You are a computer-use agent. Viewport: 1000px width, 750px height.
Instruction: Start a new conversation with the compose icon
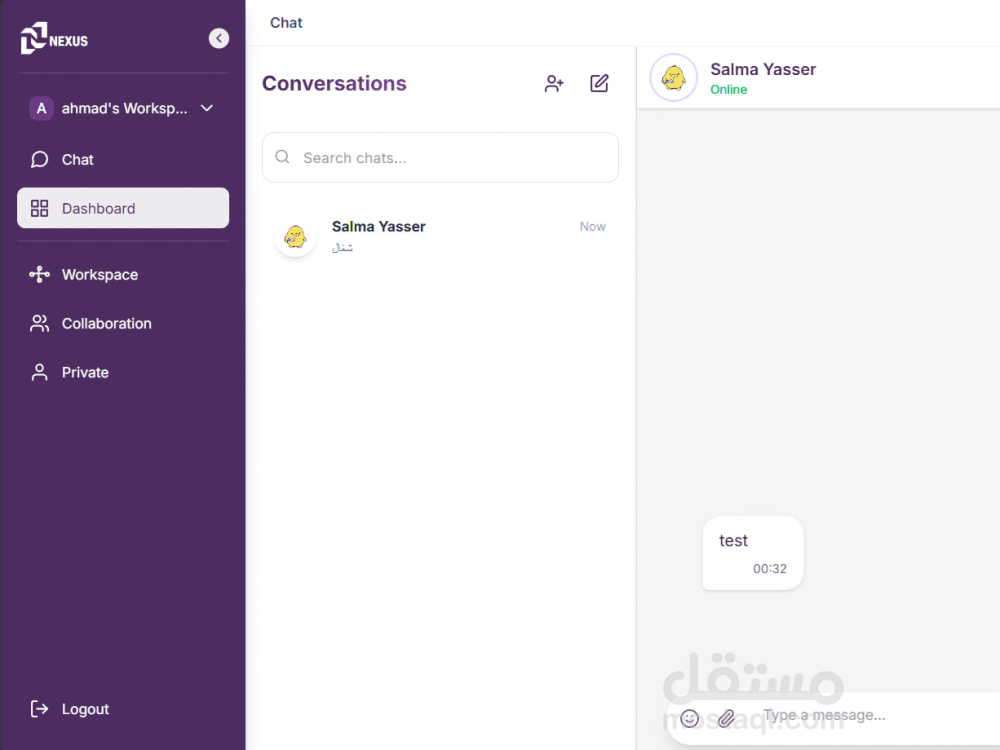coord(599,84)
